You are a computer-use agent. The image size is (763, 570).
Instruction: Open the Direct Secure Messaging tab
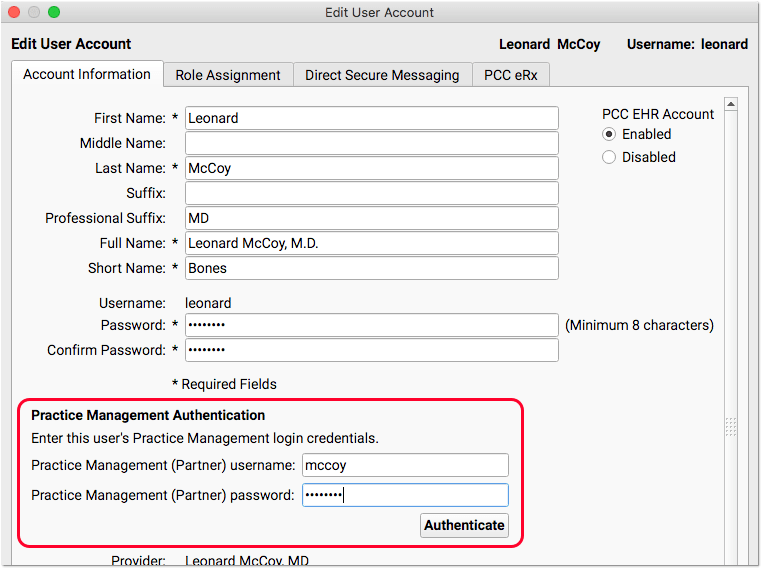(382, 75)
